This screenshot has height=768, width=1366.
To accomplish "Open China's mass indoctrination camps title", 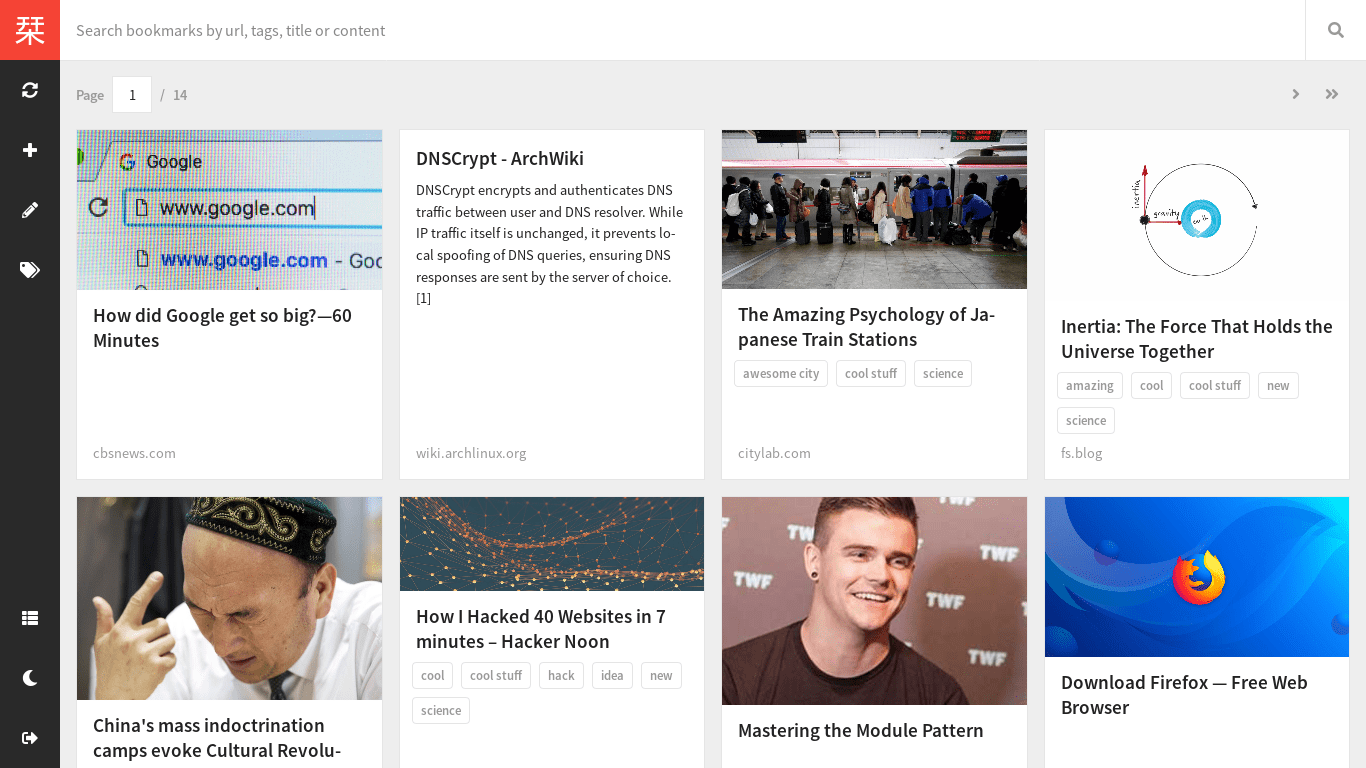I will [x=217, y=738].
